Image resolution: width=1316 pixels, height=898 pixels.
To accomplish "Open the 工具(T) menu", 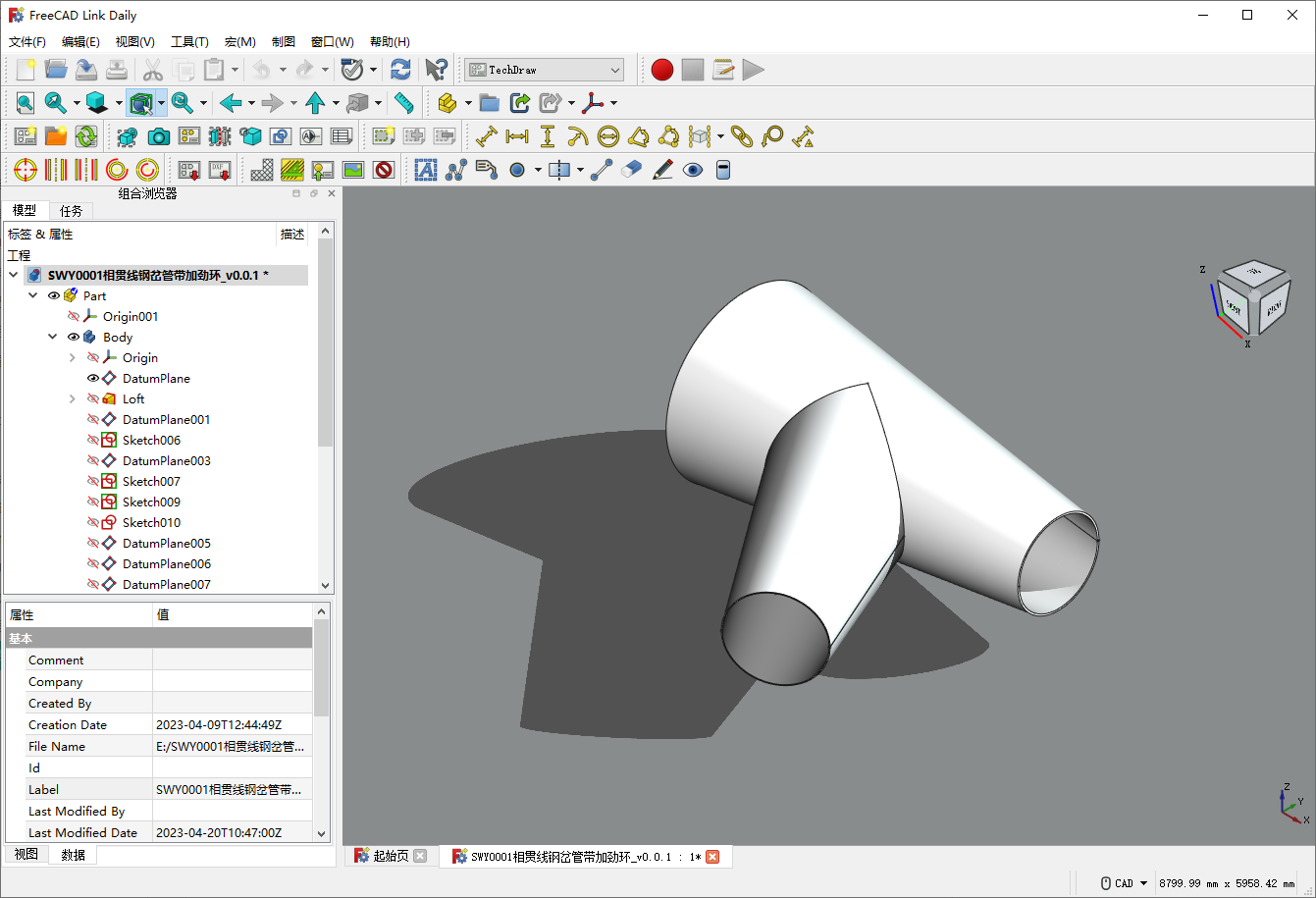I will coord(189,42).
